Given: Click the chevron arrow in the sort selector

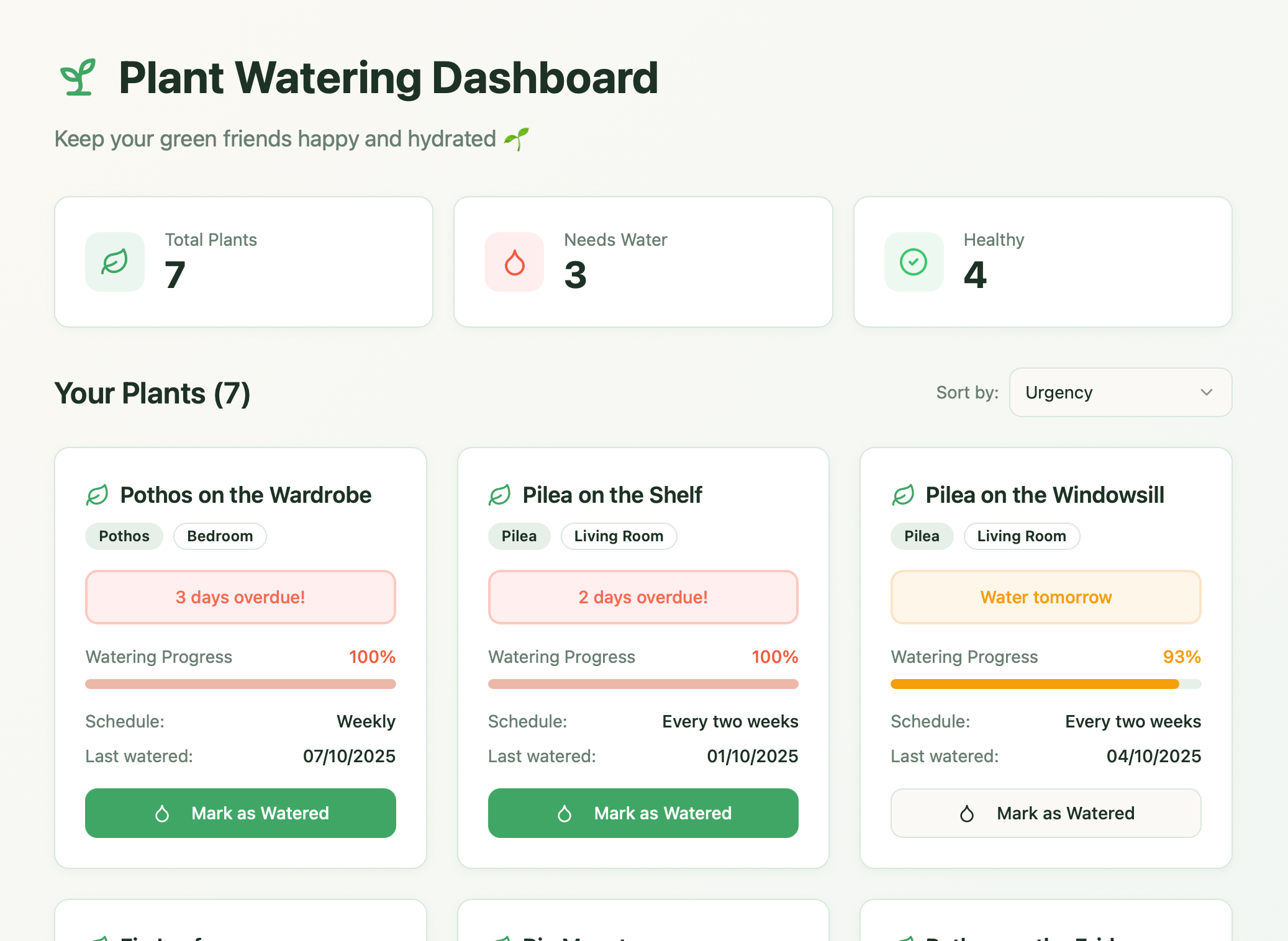Looking at the screenshot, I should click(1207, 392).
